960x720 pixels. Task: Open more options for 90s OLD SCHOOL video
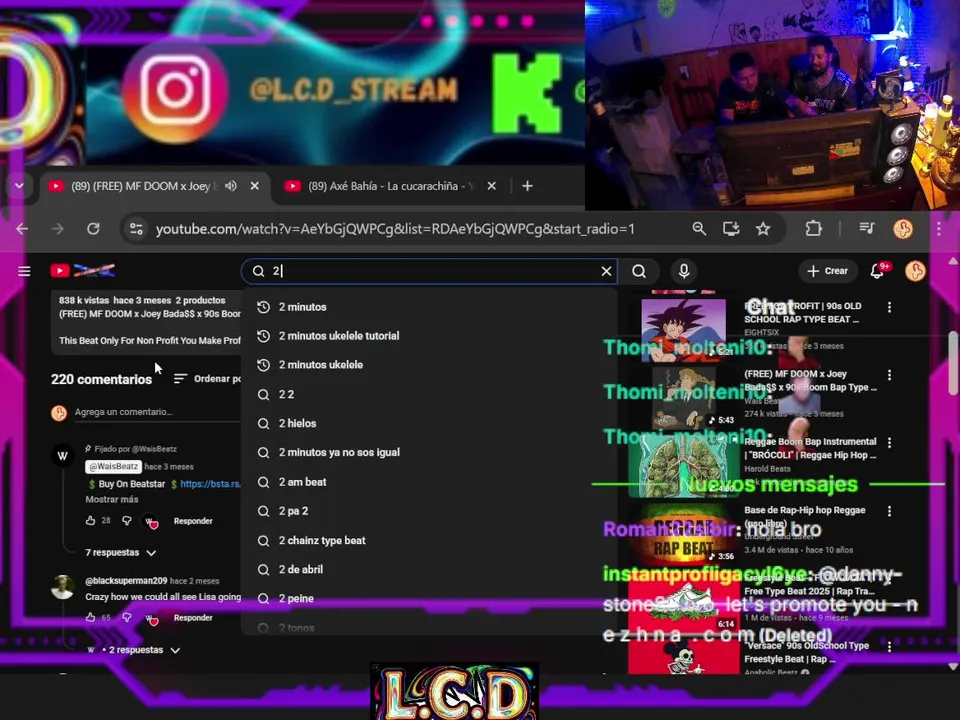tap(889, 307)
